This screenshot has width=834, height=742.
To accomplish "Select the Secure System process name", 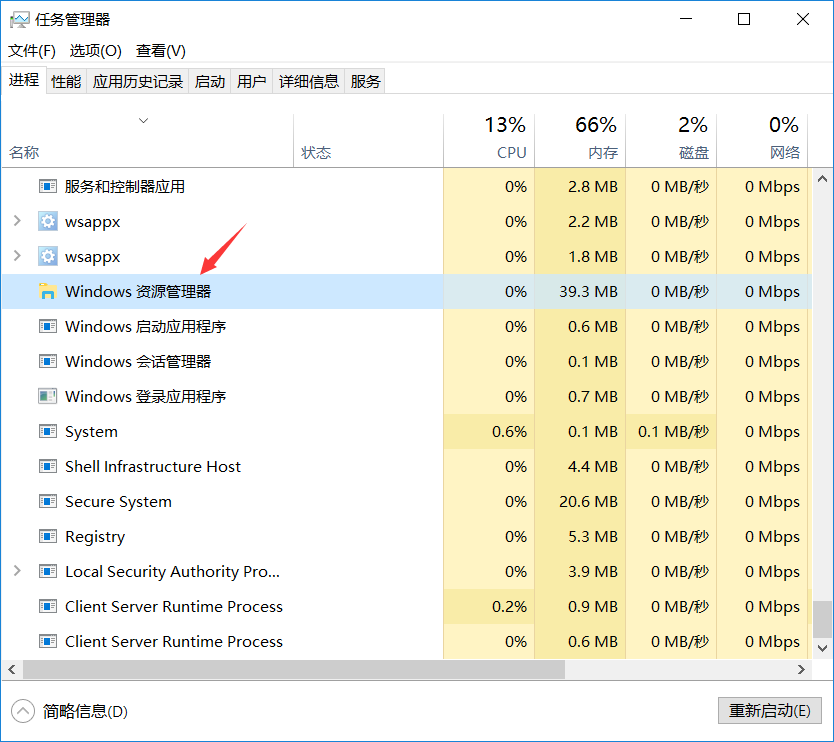I will (x=118, y=502).
